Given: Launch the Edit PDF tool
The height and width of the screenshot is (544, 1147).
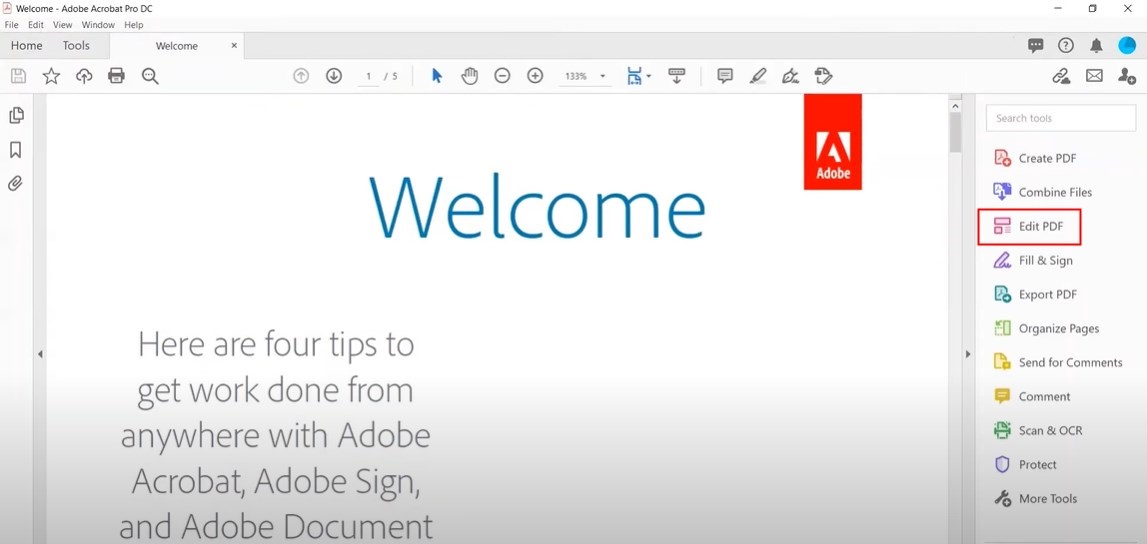Looking at the screenshot, I should (x=1029, y=227).
